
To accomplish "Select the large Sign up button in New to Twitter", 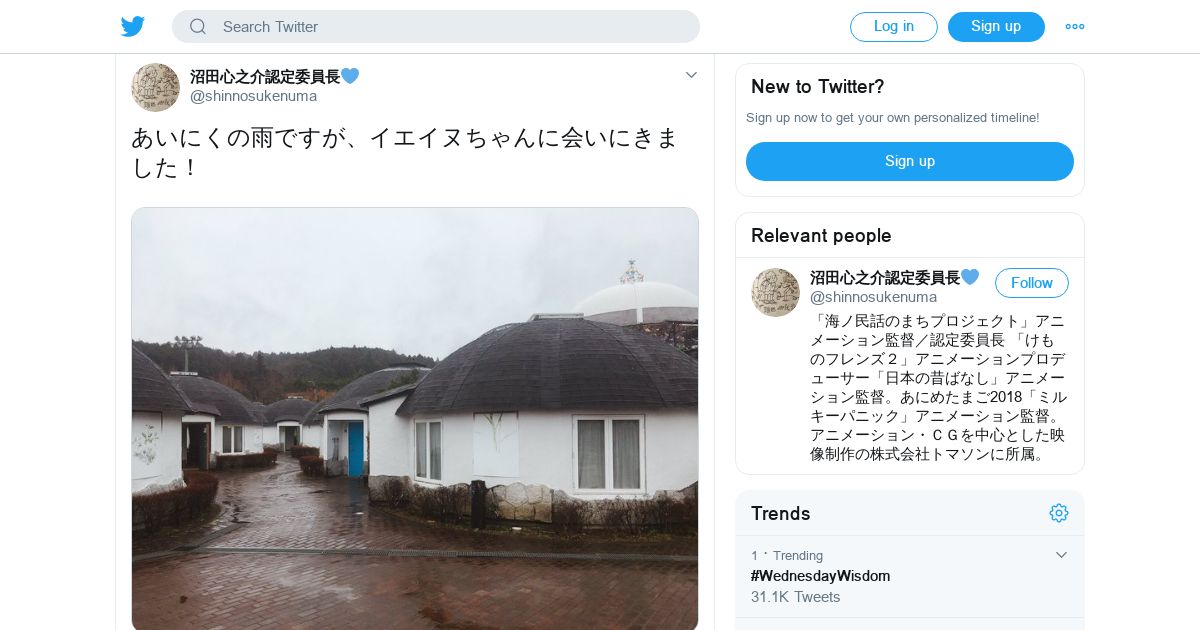I will 910,161.
